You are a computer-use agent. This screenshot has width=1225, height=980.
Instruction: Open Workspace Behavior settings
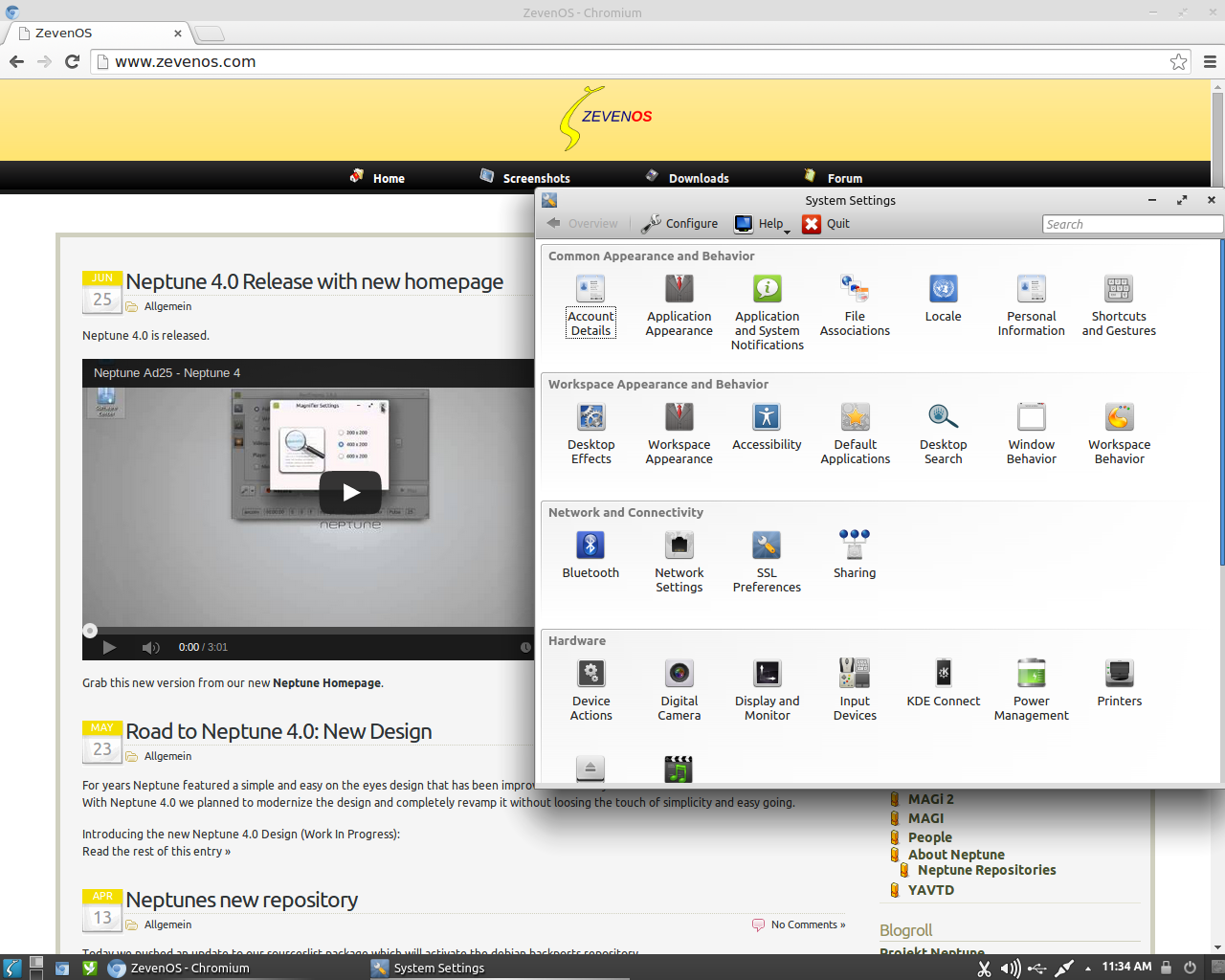pos(1119,433)
